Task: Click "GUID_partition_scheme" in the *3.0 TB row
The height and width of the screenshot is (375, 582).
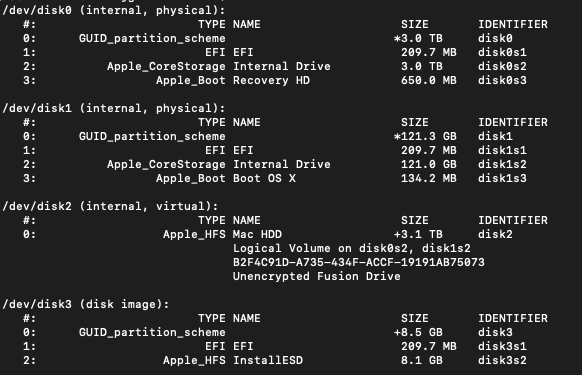Action: [x=152, y=38]
